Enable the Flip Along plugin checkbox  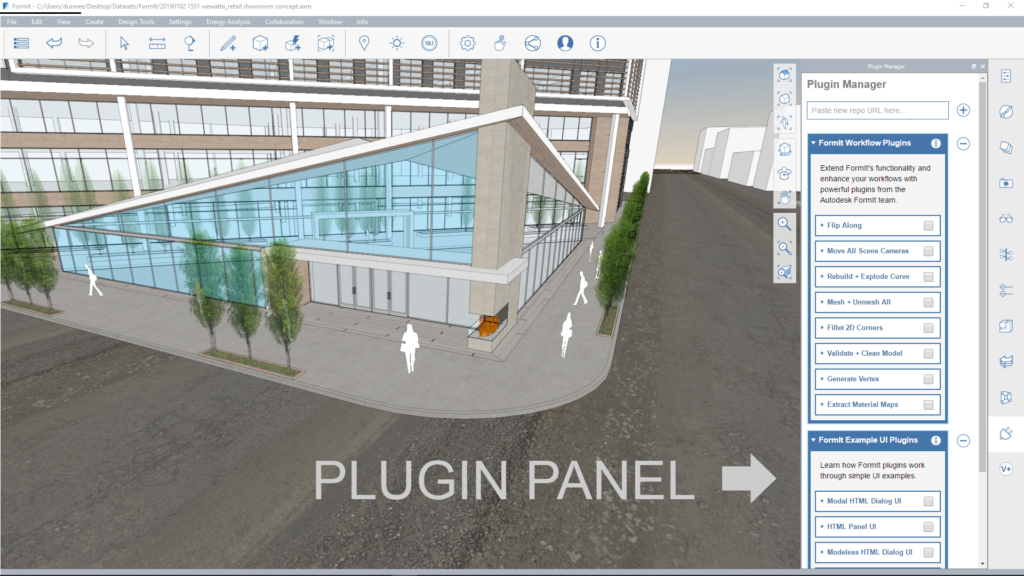928,225
